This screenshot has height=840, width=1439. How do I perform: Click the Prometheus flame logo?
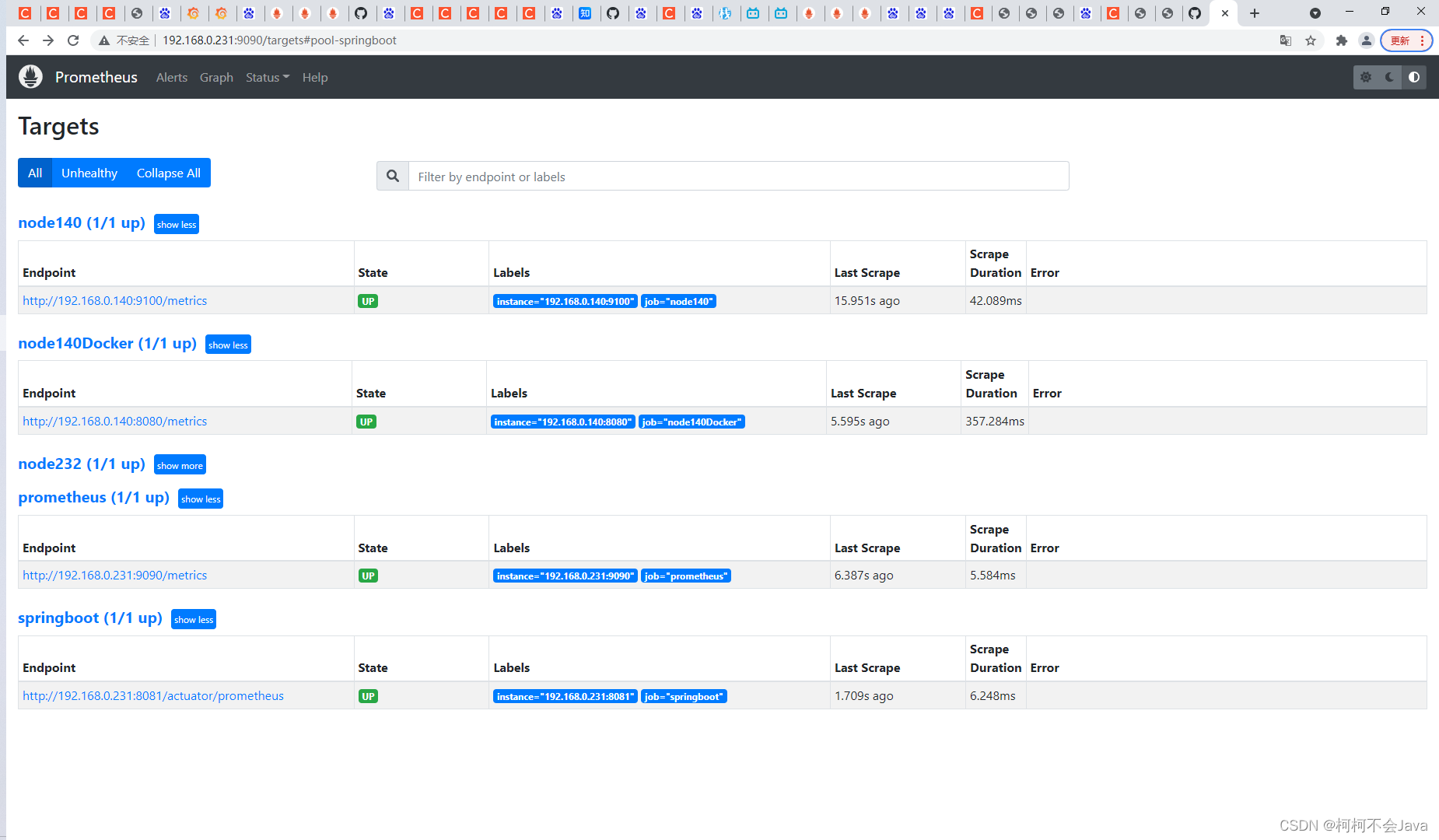[30, 77]
